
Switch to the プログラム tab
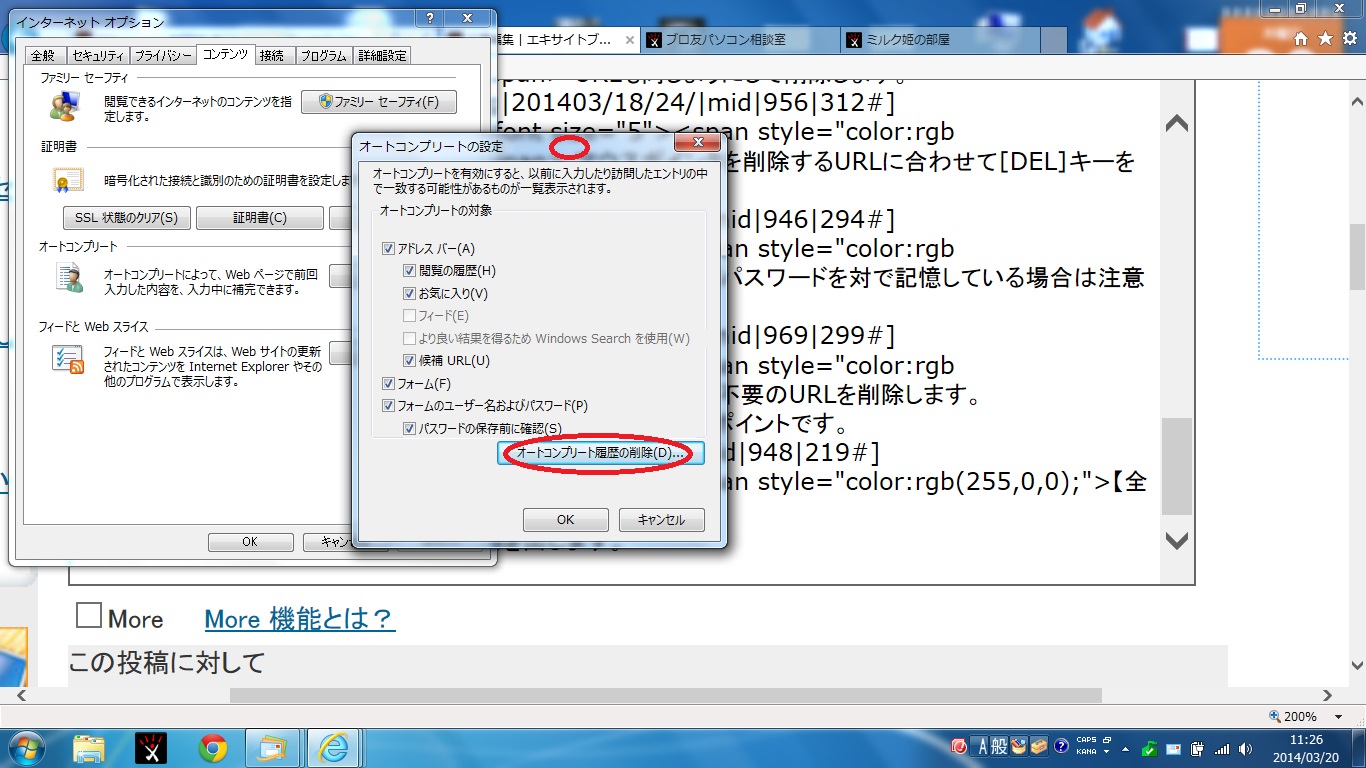pos(323,56)
